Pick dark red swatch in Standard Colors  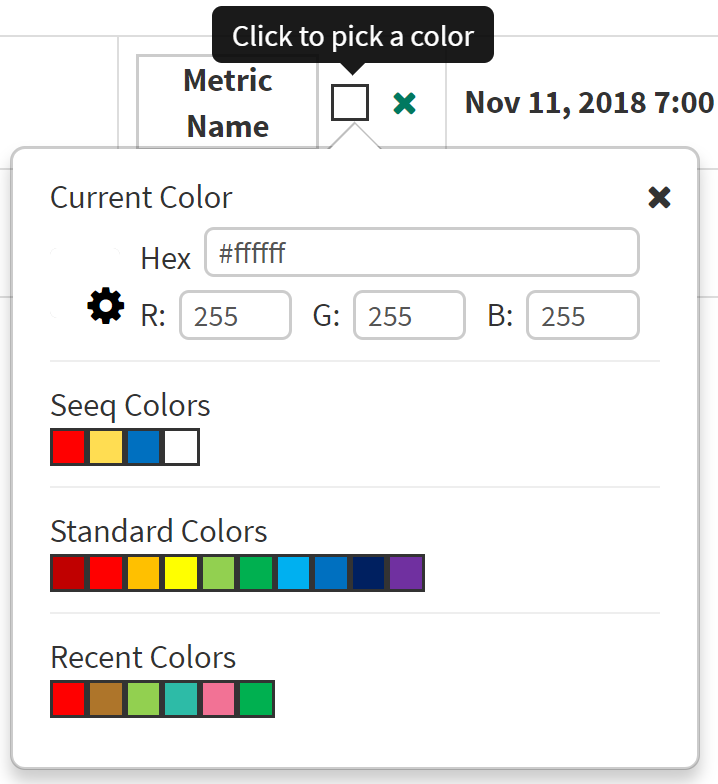(x=69, y=573)
